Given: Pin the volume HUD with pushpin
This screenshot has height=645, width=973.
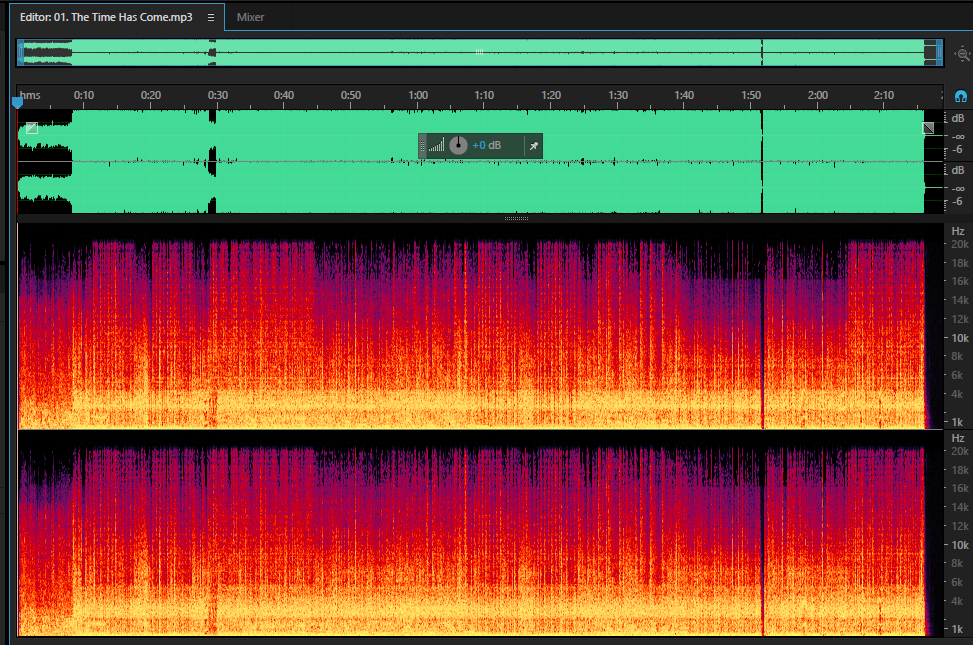Looking at the screenshot, I should point(534,146).
